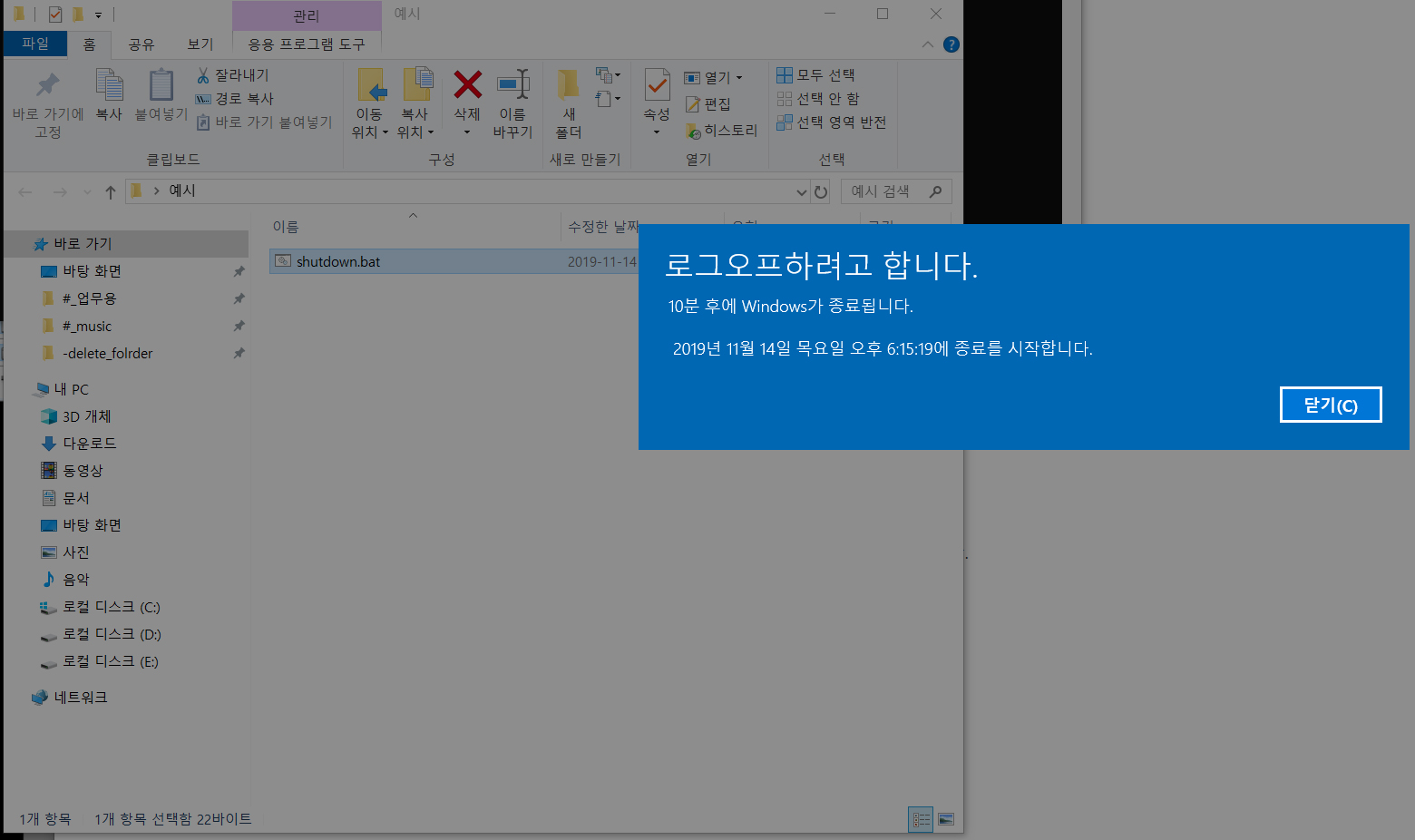This screenshot has height=840, width=1415.
Task: Open 로컬 디스크 (E:)
Action: [111, 660]
